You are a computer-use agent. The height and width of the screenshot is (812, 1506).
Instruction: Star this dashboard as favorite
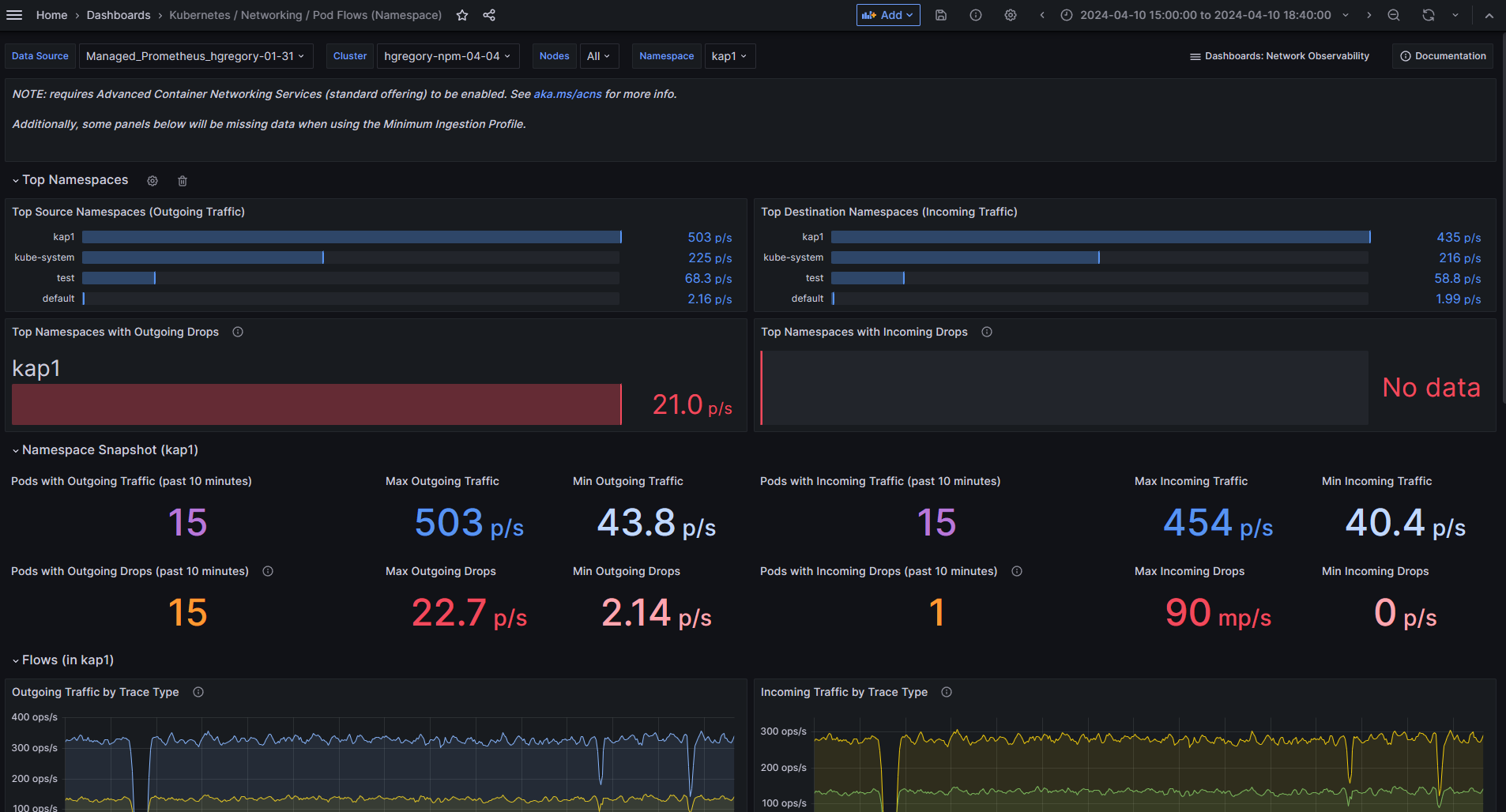pos(462,15)
